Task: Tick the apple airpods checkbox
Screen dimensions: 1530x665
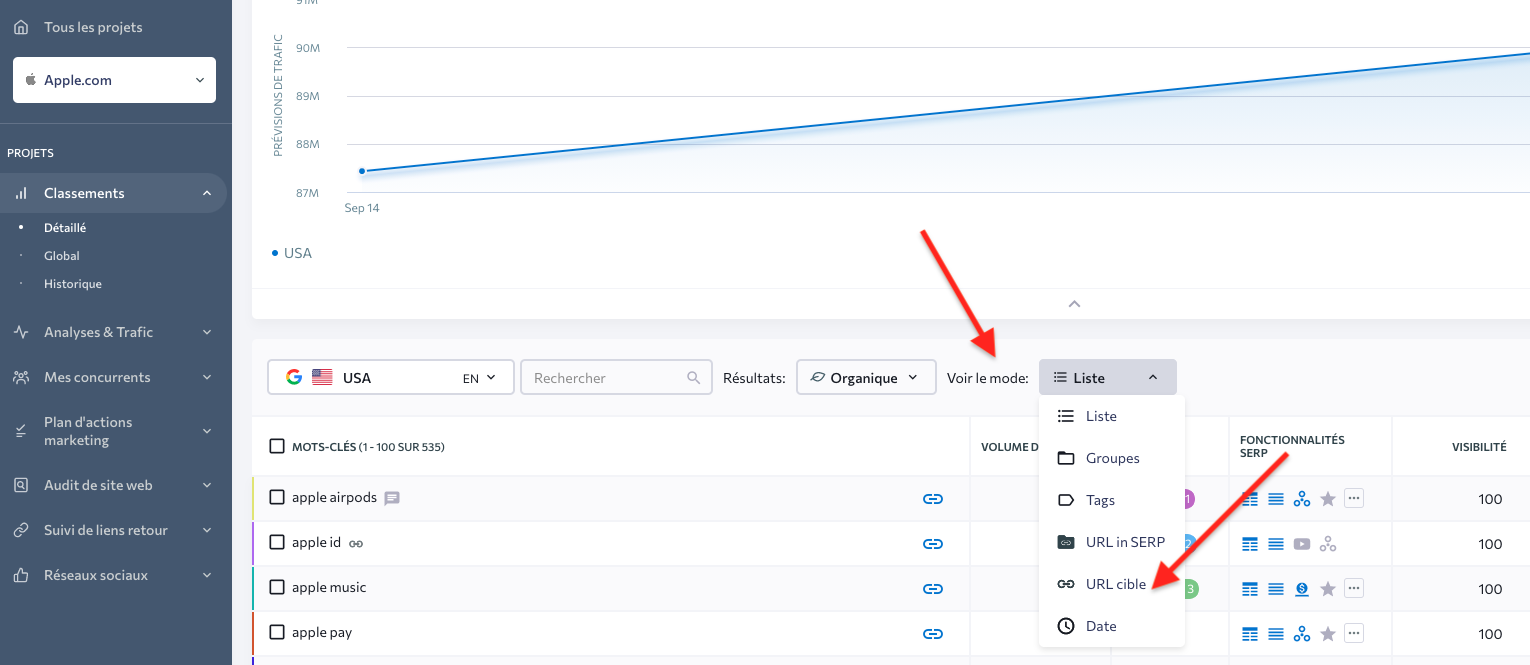Action: 277,497
